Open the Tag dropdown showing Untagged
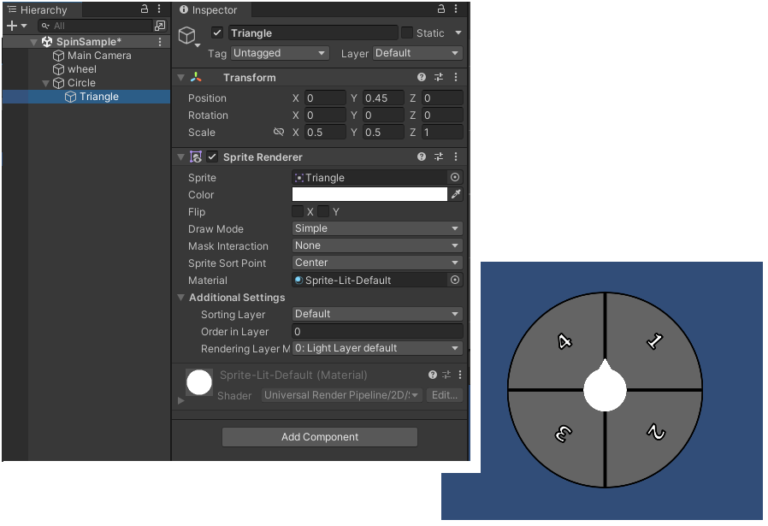768x526 pixels. (279, 53)
